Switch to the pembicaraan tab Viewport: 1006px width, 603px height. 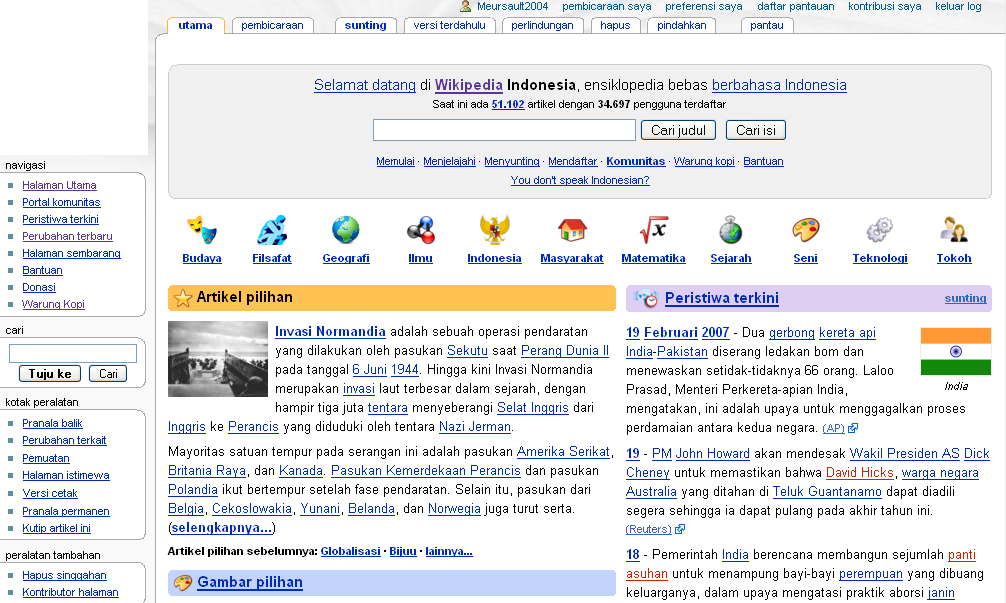[x=272, y=25]
